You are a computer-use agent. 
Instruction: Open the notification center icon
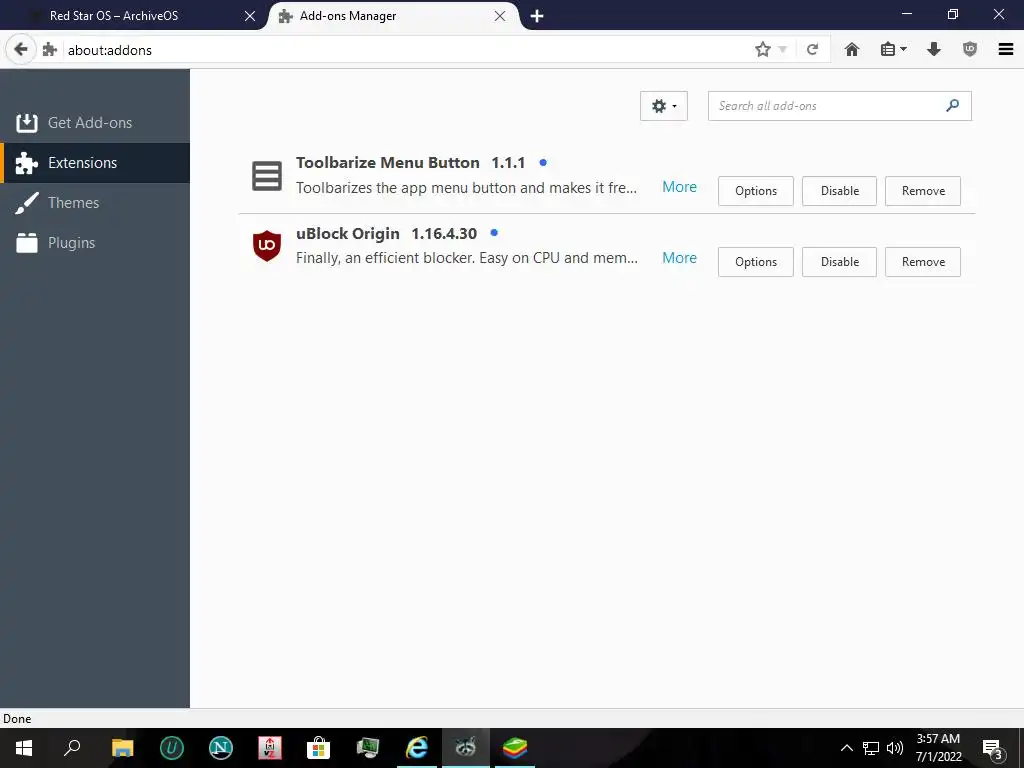tap(993, 748)
